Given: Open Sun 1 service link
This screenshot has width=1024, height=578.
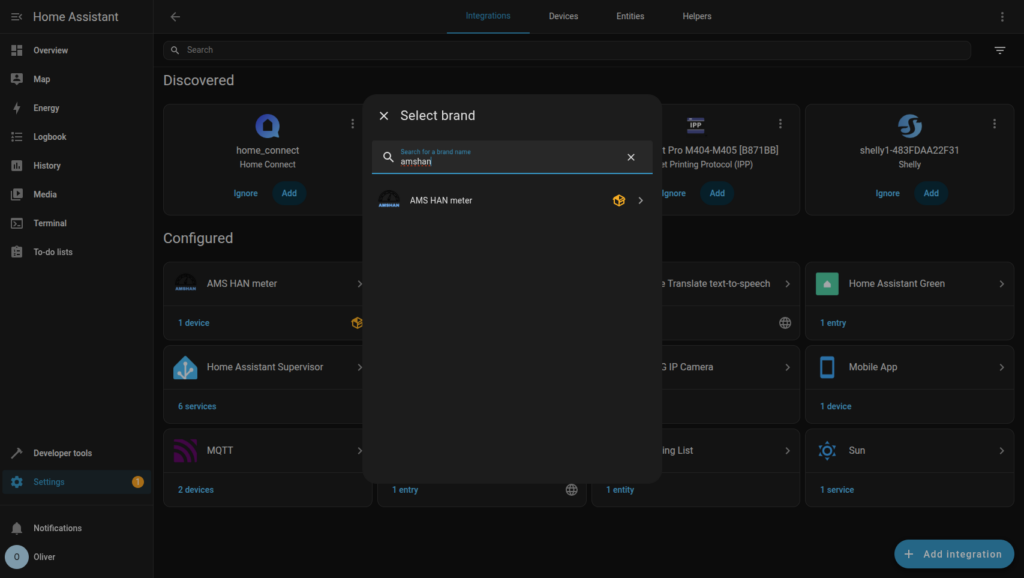Looking at the screenshot, I should pos(837,490).
